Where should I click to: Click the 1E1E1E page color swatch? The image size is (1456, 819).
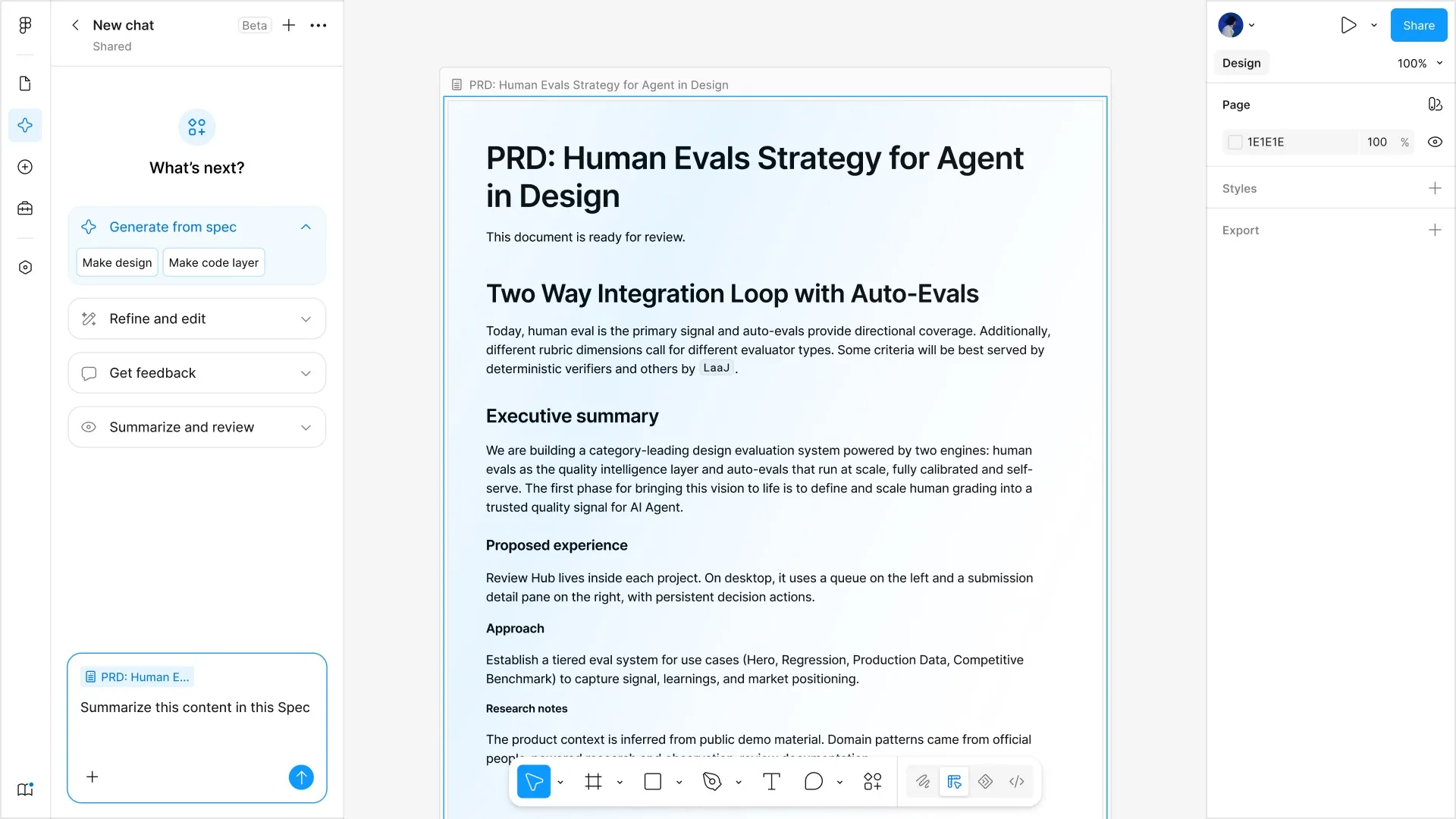pos(1235,142)
